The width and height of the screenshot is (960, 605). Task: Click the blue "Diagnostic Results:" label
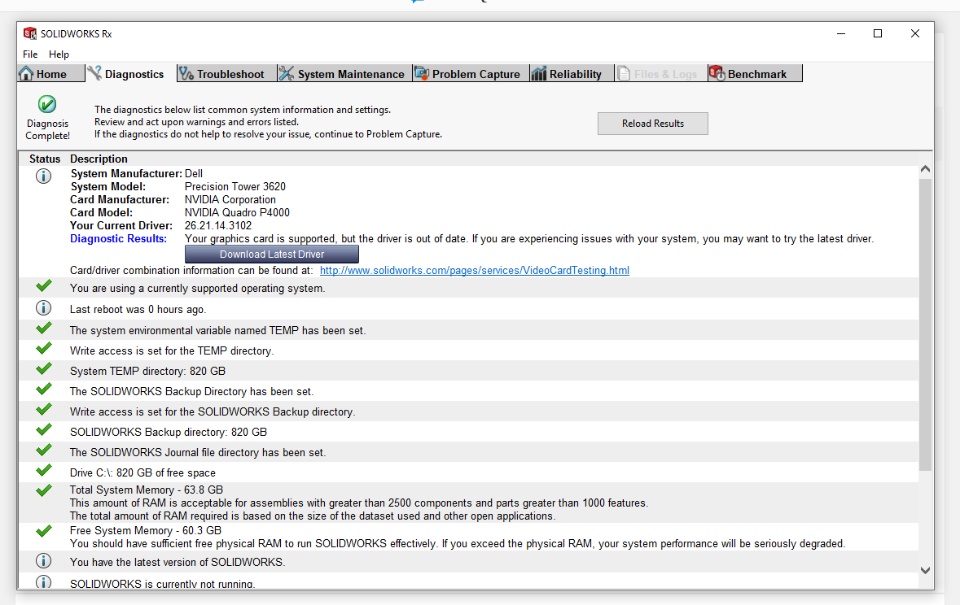(x=118, y=238)
